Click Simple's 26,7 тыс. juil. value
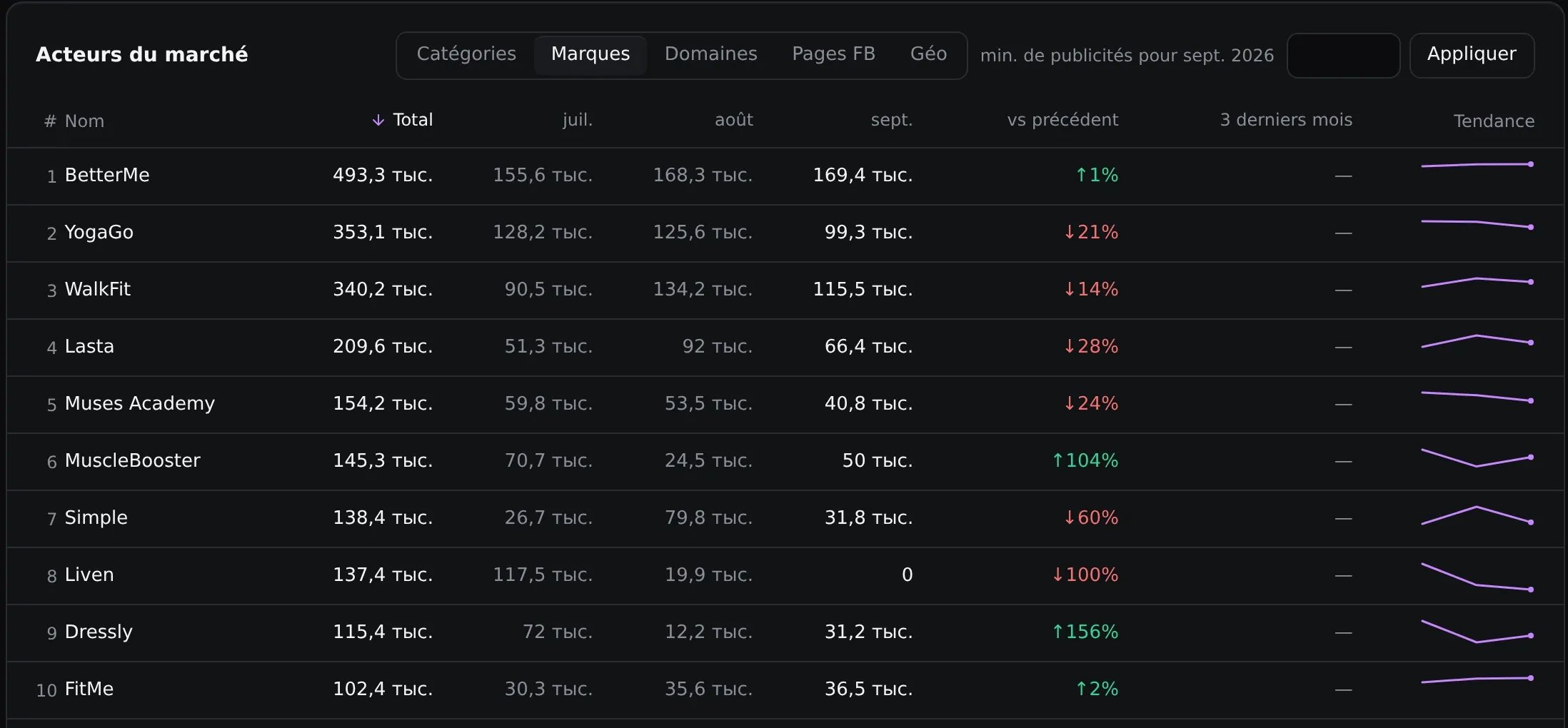 click(x=548, y=517)
